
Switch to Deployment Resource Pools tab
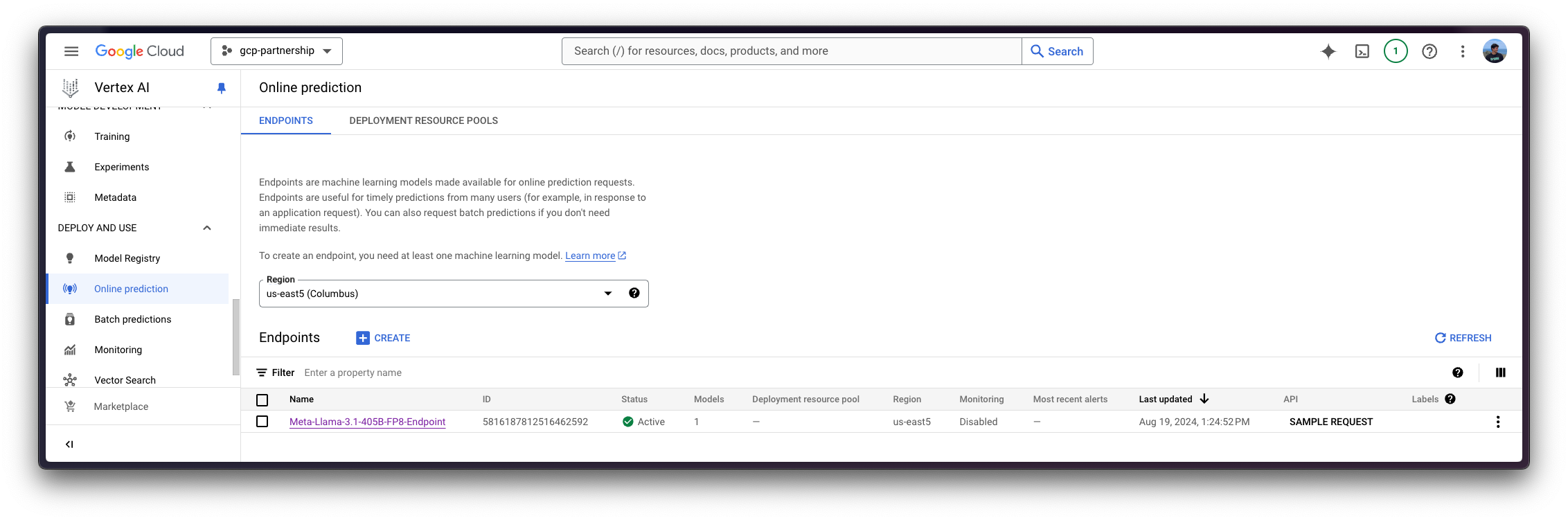pos(423,120)
